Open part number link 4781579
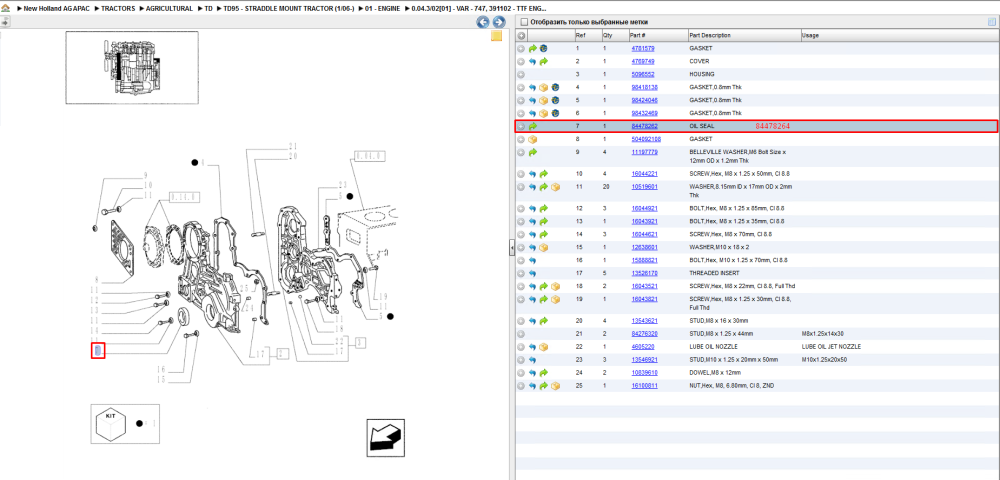 [642, 48]
